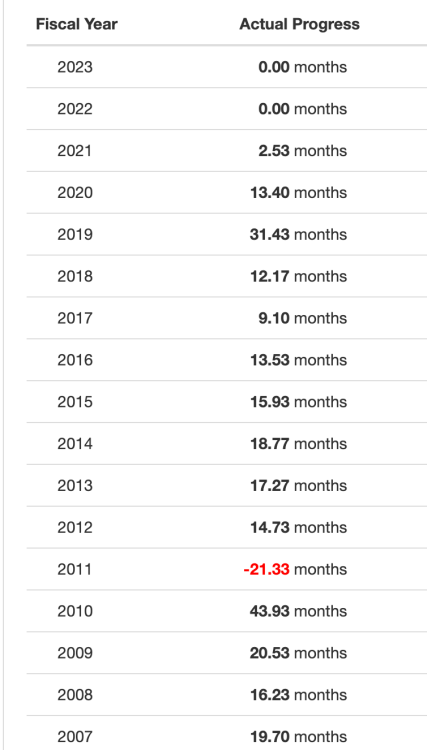Select the 2023 fiscal year row
The height and width of the screenshot is (750, 427).
click(227, 67)
